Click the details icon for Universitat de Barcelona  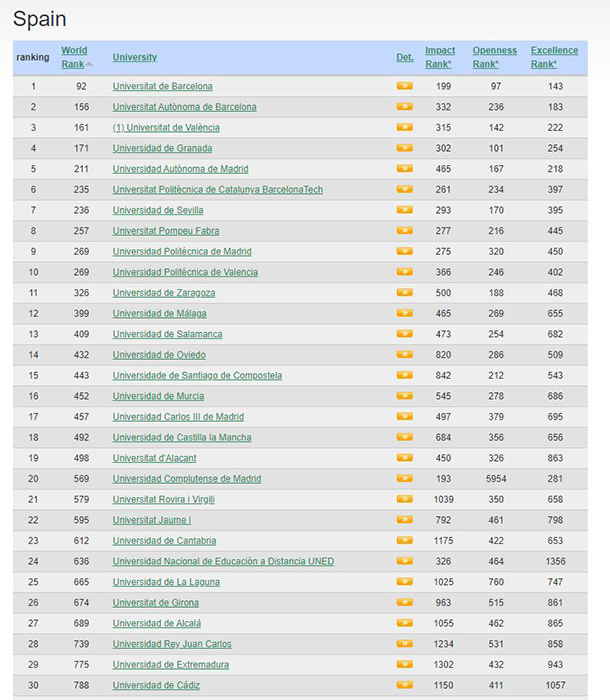404,86
